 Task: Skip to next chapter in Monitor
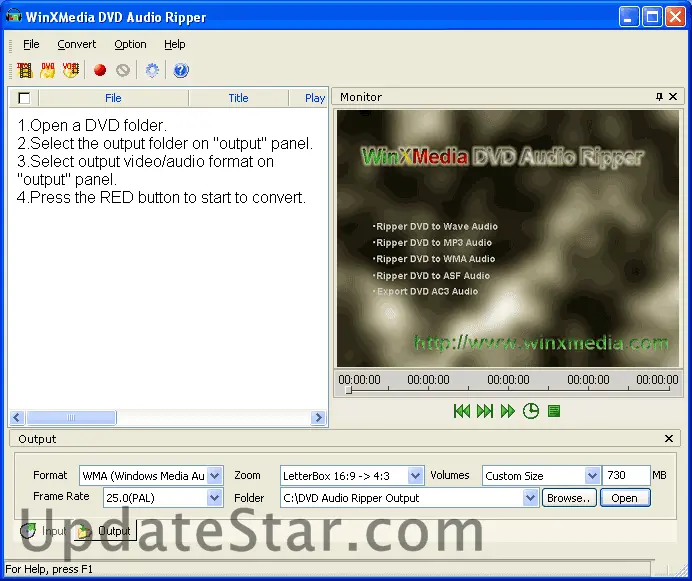tap(485, 411)
